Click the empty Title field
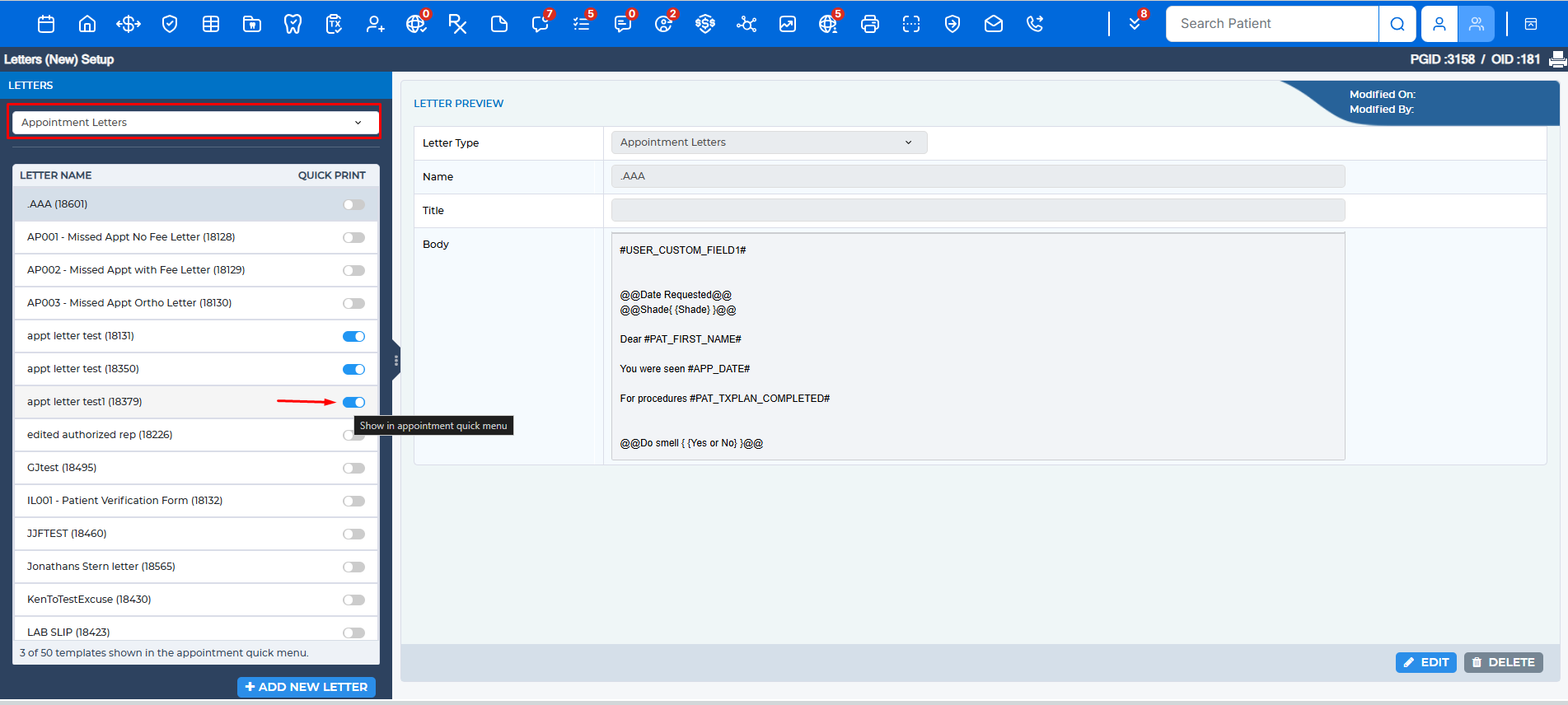The image size is (1568, 705). (978, 210)
